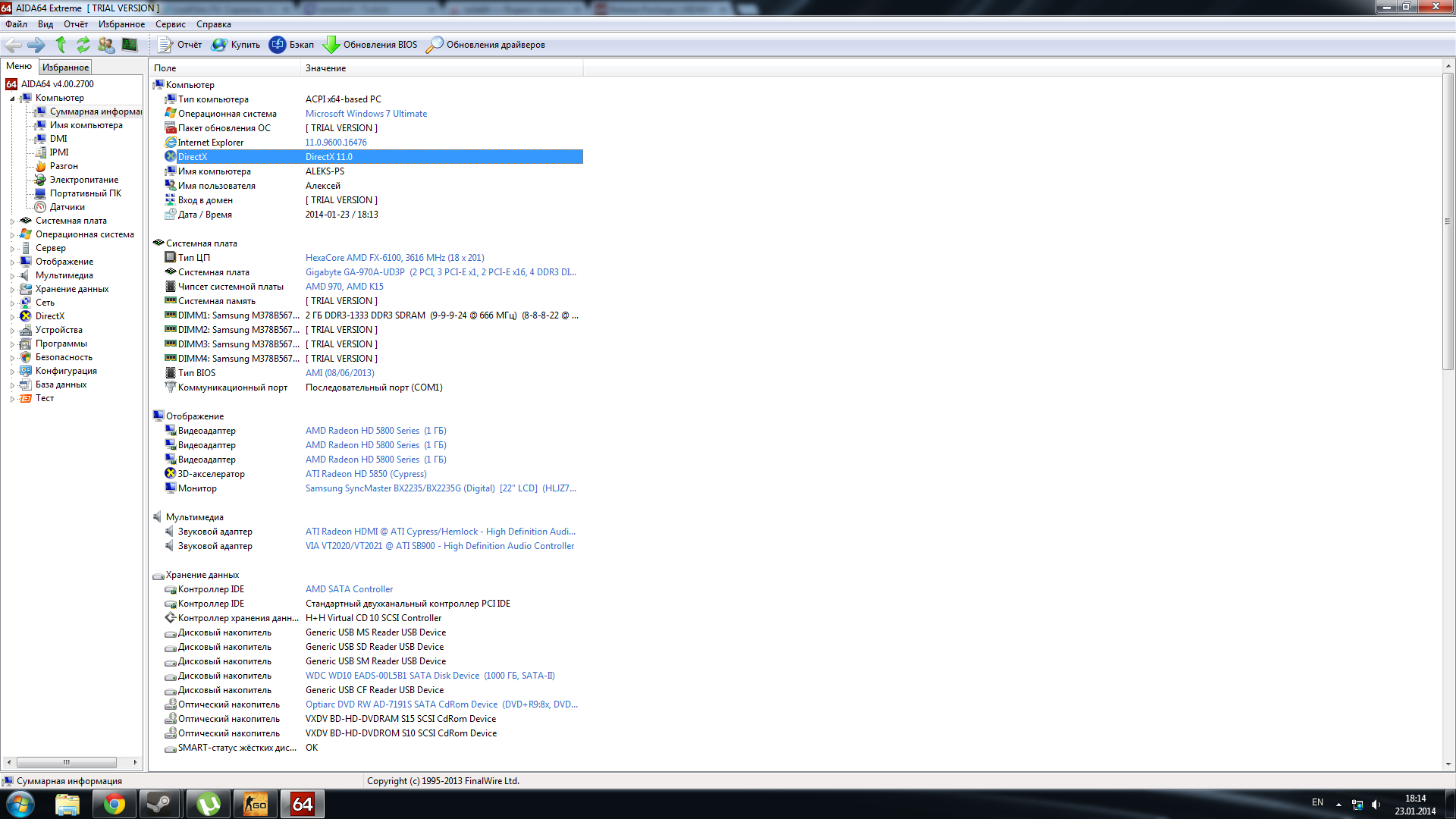Click the Тест tree icon
Screen dimensions: 1456x819
26,398
